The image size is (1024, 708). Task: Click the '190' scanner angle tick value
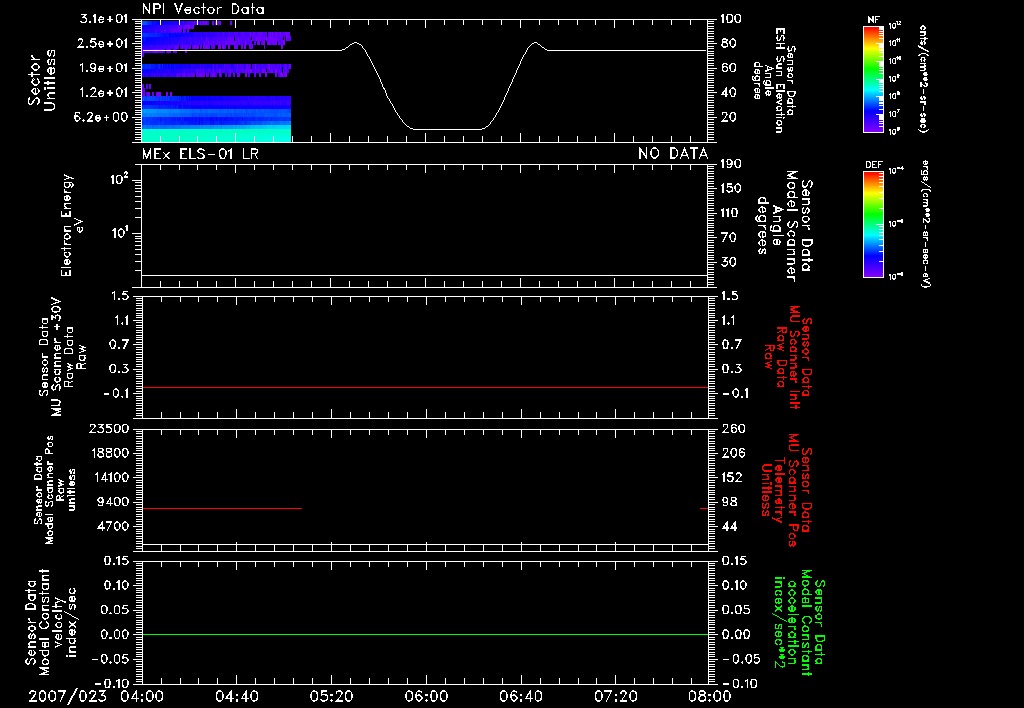731,164
